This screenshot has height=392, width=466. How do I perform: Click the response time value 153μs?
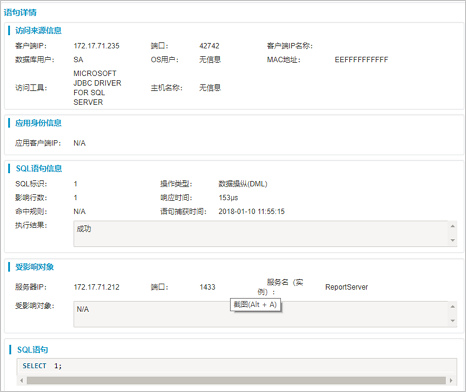tap(228, 198)
